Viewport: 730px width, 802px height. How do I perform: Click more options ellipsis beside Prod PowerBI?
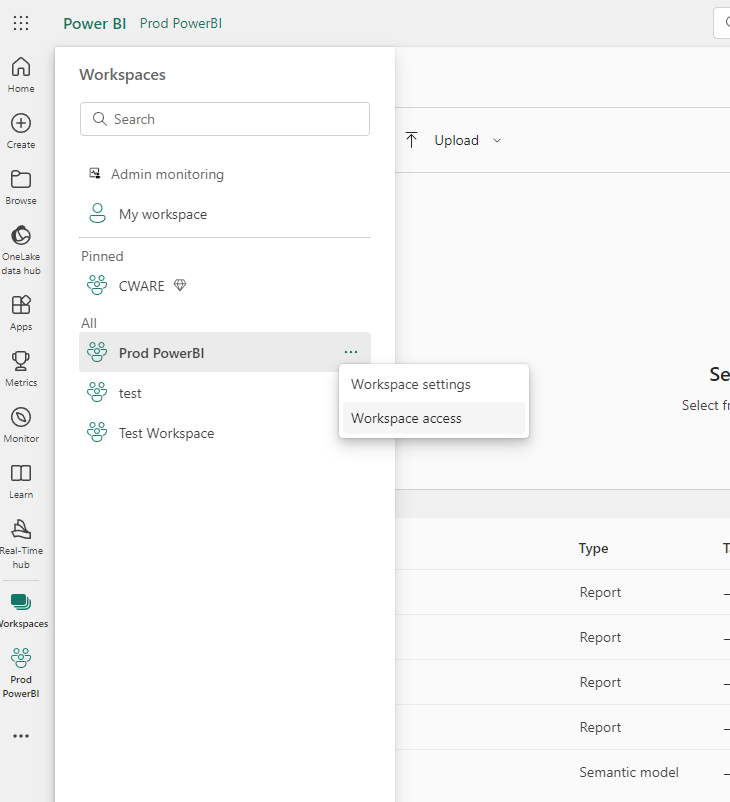[x=351, y=352]
